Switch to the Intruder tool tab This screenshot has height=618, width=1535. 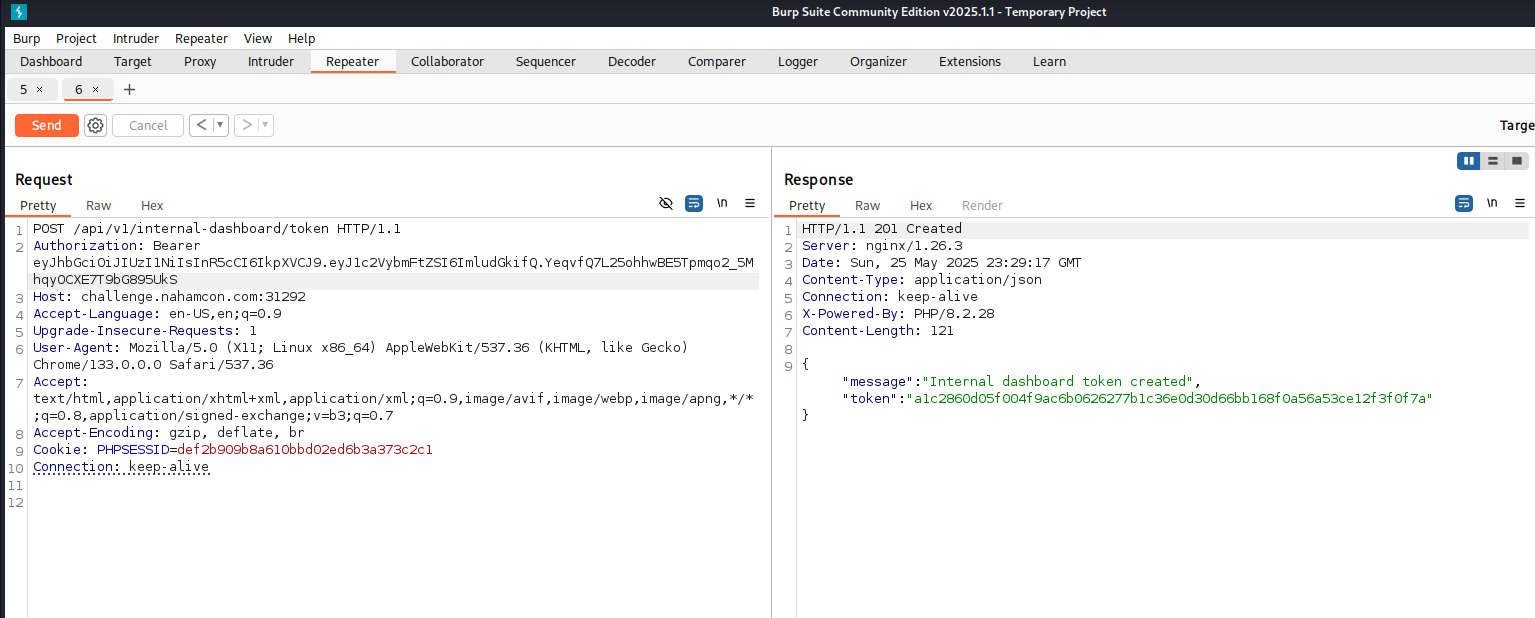coord(271,61)
